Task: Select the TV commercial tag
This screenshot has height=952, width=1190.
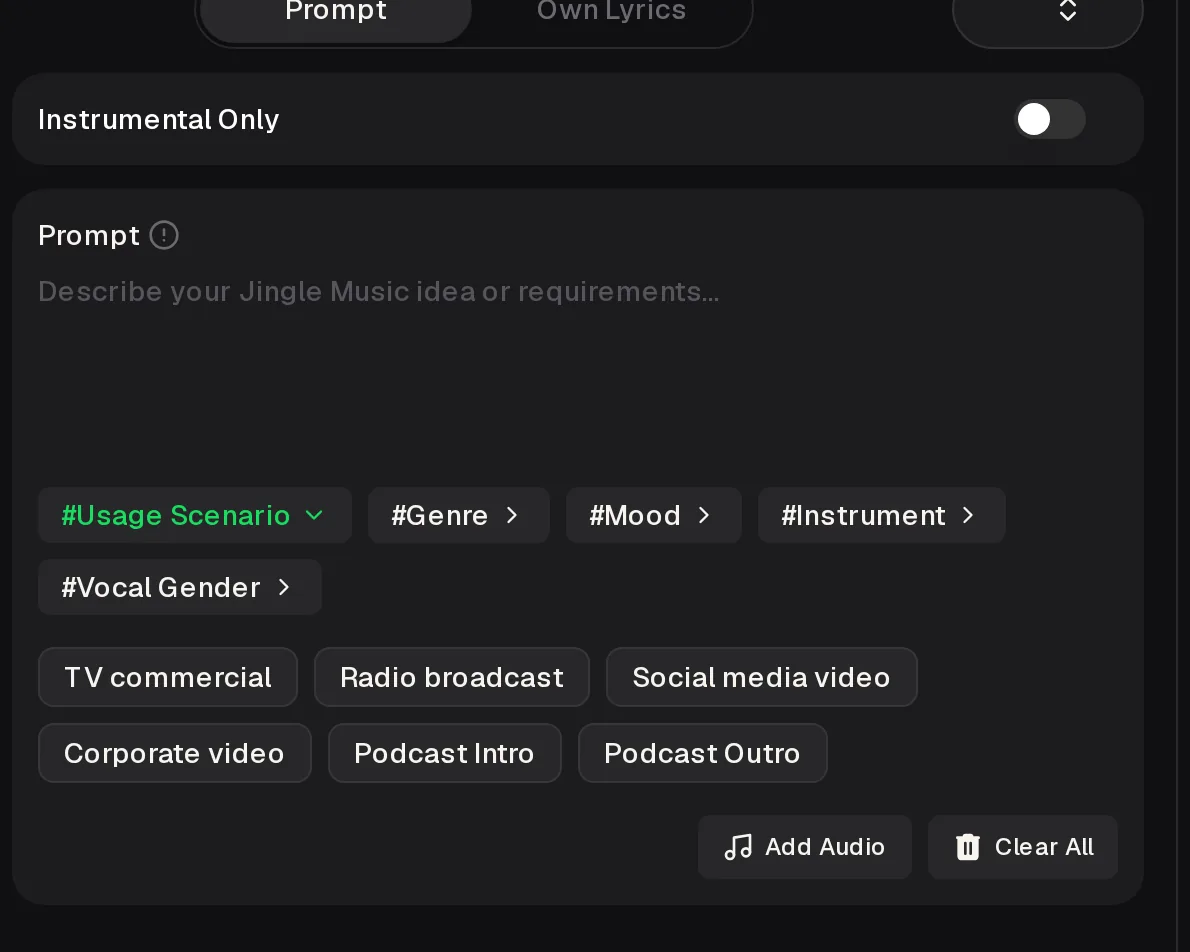Action: pyautogui.click(x=168, y=677)
